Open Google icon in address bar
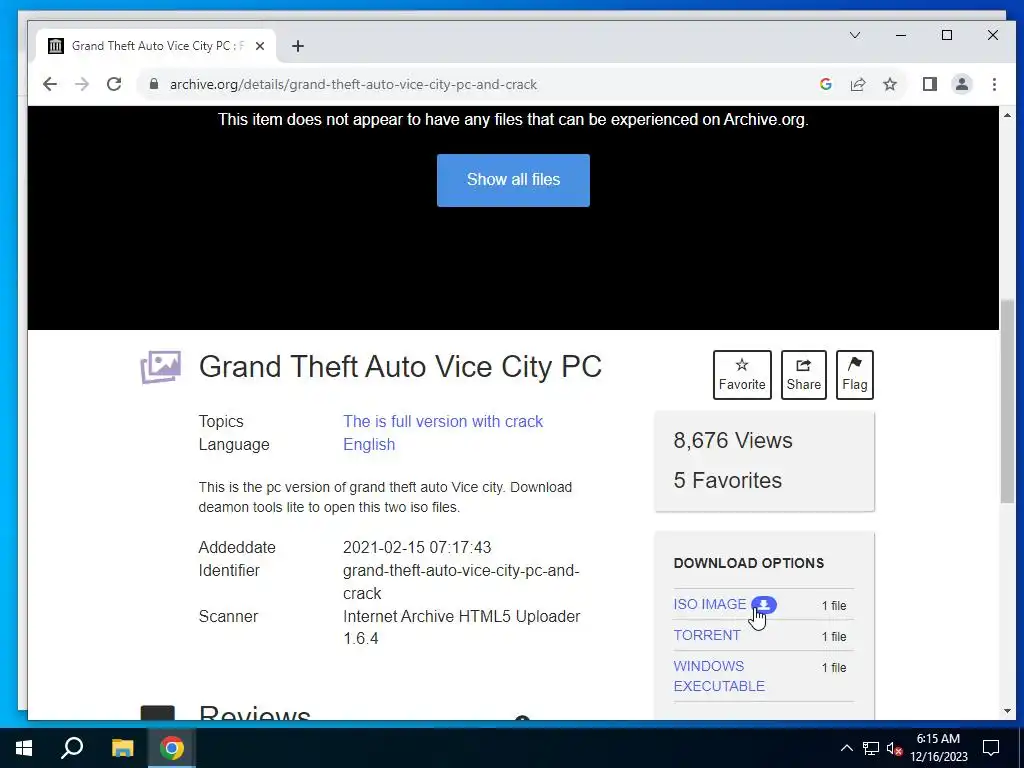Image resolution: width=1024 pixels, height=768 pixels. [825, 84]
